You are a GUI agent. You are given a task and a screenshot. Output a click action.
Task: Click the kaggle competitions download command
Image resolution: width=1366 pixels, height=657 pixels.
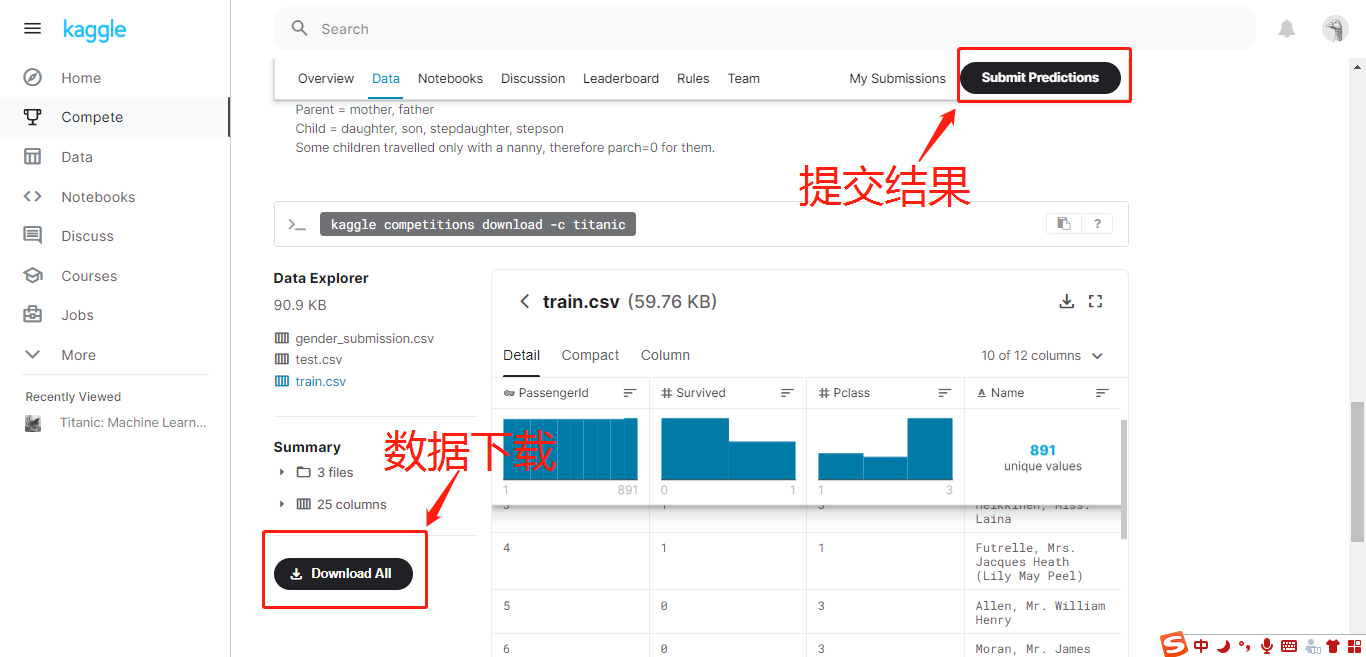coord(478,224)
